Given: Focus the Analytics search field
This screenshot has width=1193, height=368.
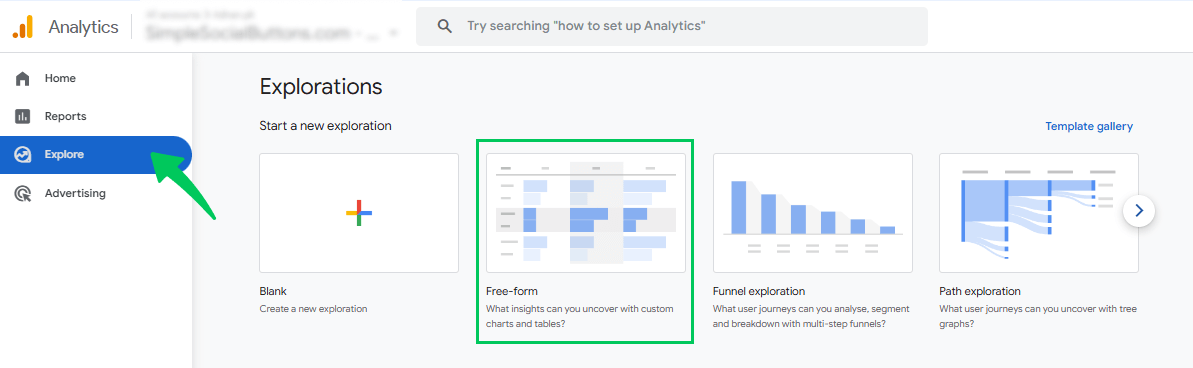Looking at the screenshot, I should coord(672,27).
